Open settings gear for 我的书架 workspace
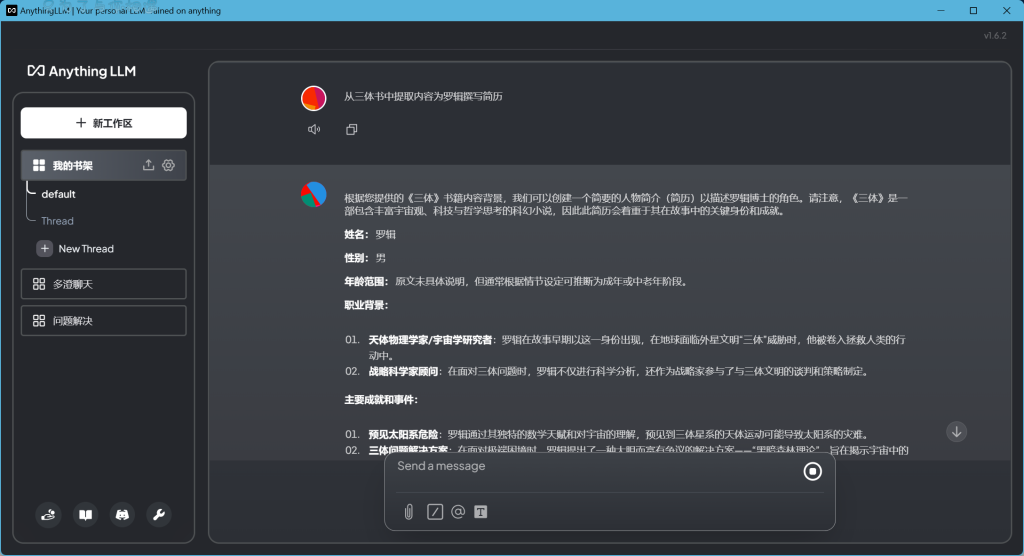This screenshot has height=556, width=1024. 168,165
